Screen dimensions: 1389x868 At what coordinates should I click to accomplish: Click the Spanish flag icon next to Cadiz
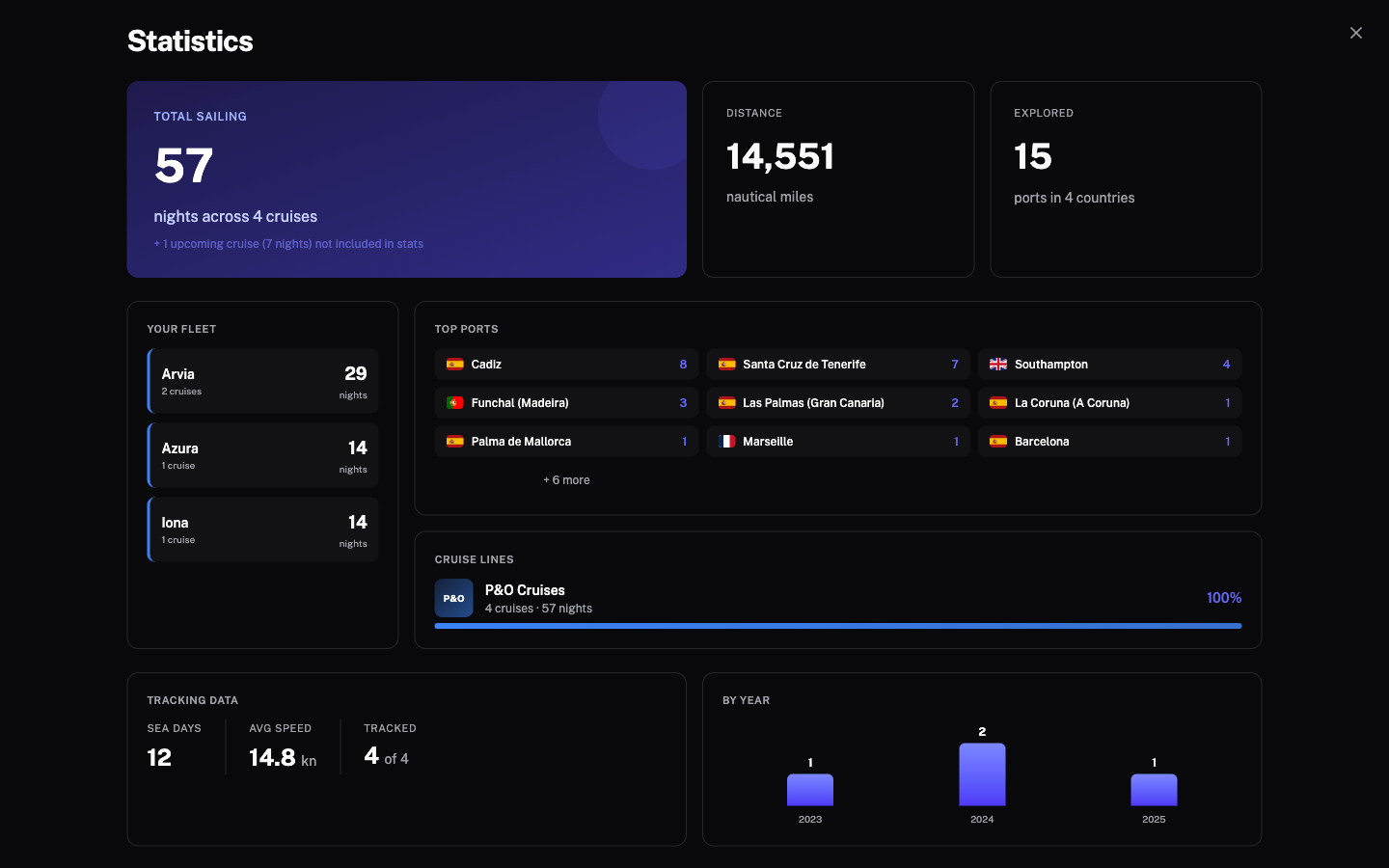point(454,365)
